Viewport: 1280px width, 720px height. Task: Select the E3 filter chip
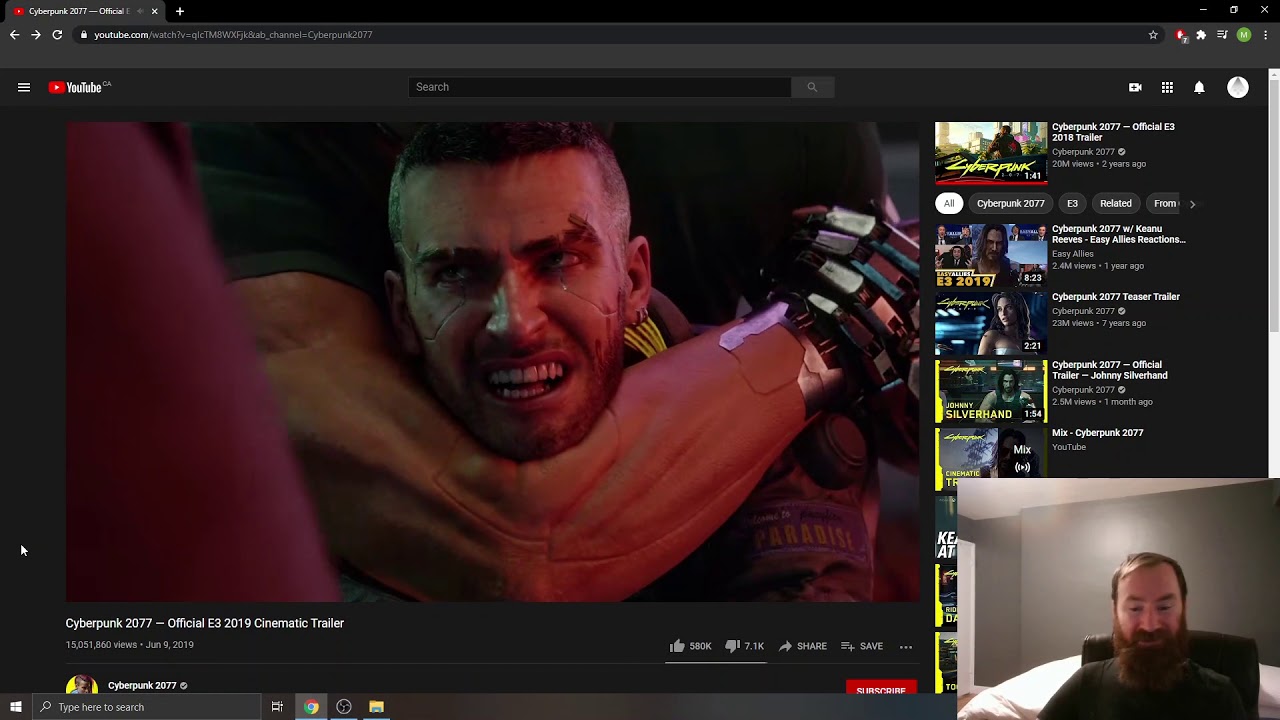pos(1072,204)
